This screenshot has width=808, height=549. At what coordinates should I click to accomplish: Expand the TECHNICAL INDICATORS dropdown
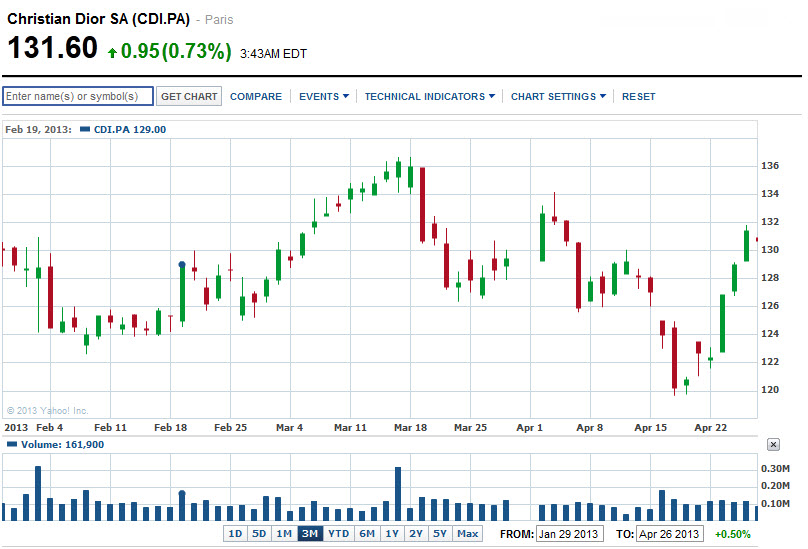point(430,96)
